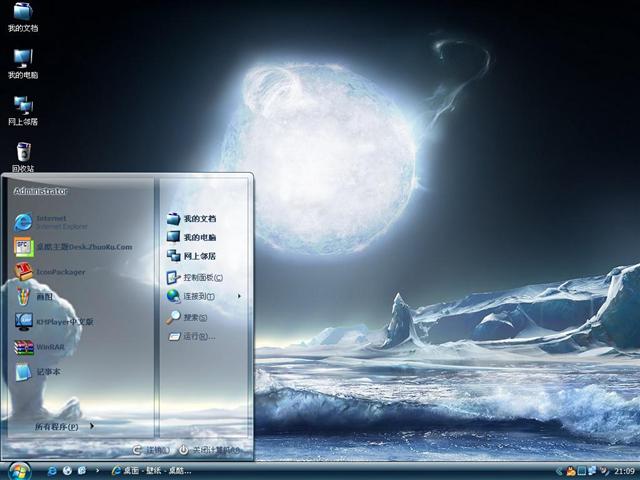Screen dimensions: 640x480
Task: Select the 我的电脑 desktop icon
Action: [x=23, y=63]
